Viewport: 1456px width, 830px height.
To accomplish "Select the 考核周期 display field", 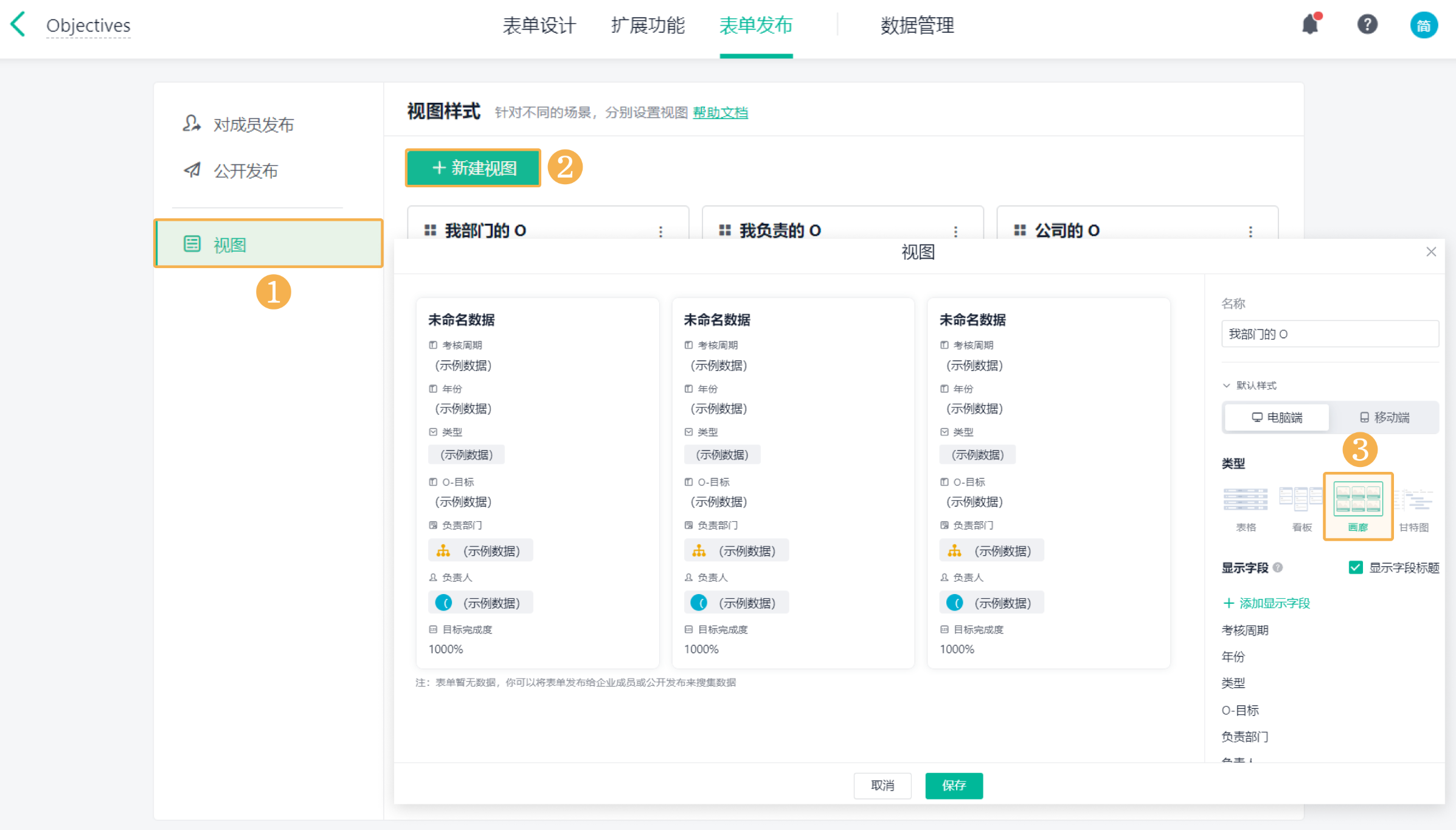I will pos(1245,630).
